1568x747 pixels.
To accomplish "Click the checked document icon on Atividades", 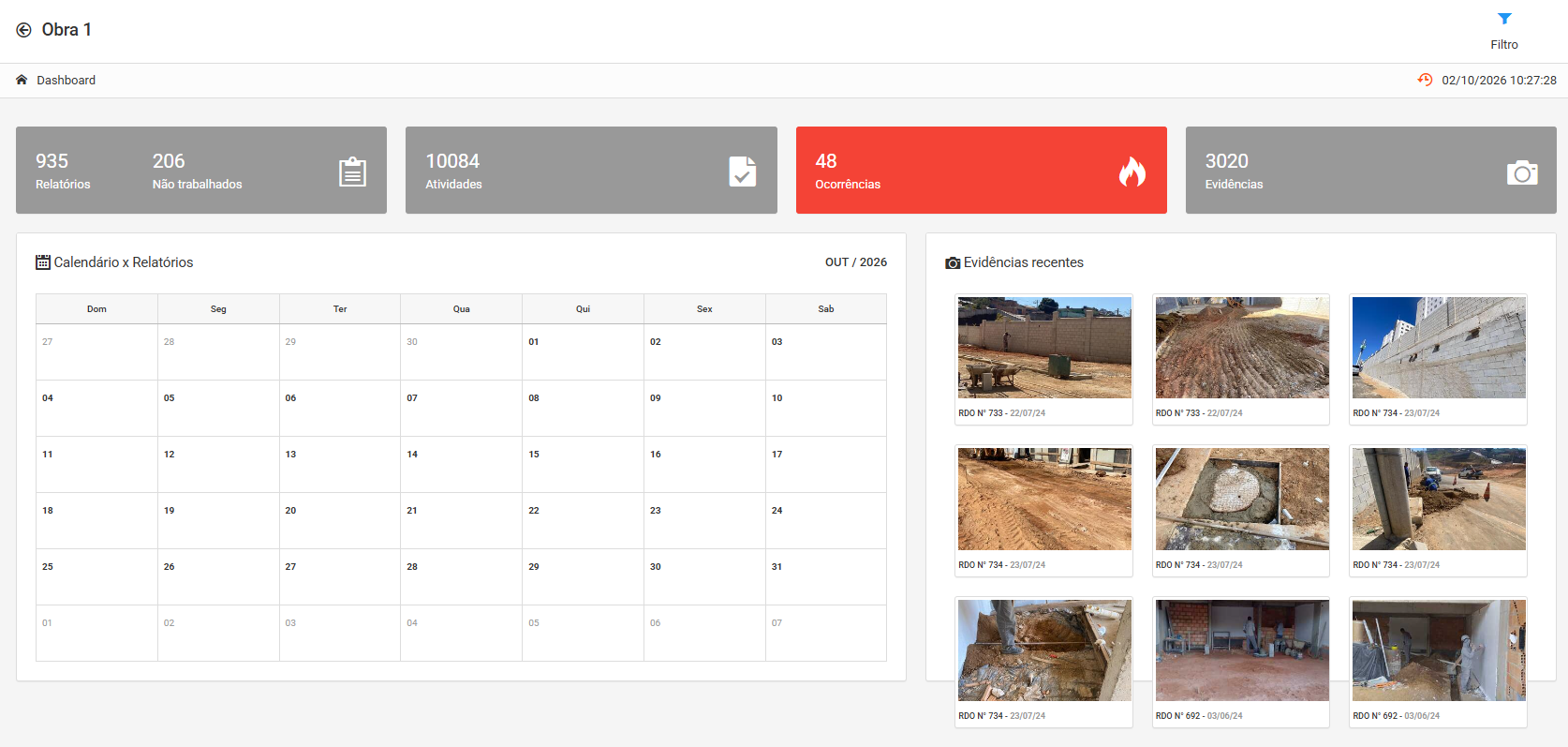I will 743,172.
